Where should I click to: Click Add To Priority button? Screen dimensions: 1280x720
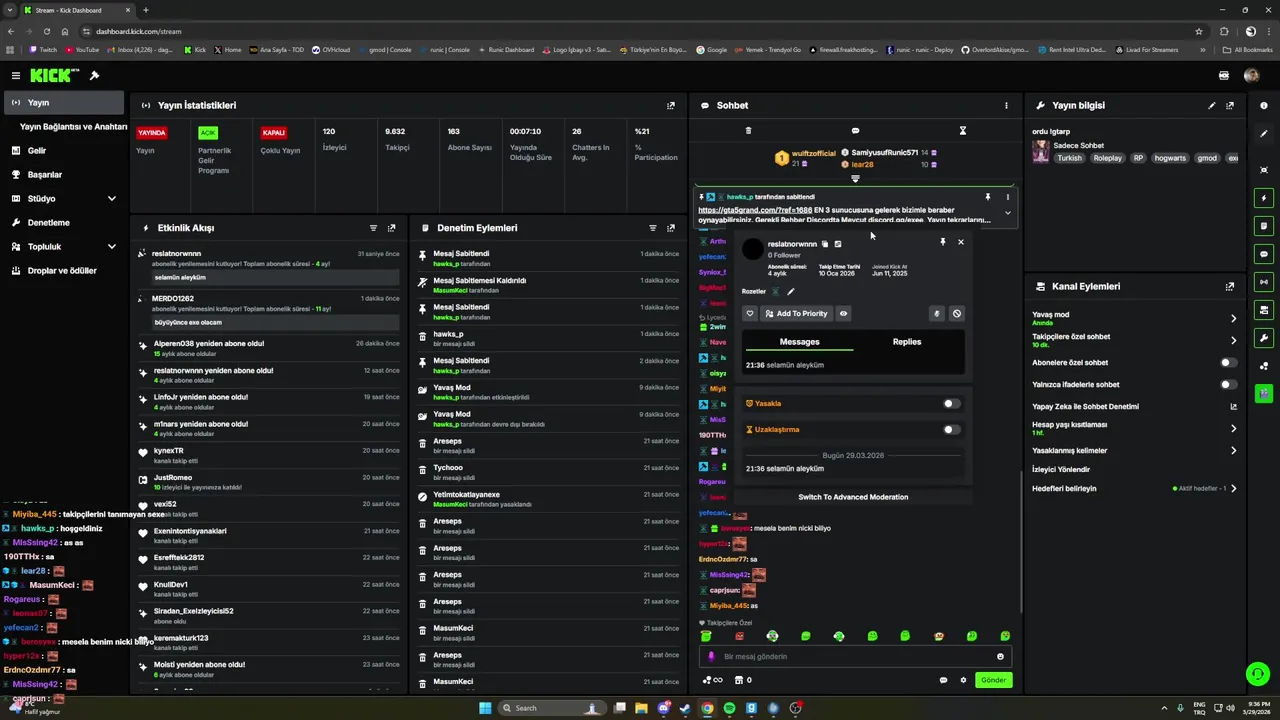796,314
